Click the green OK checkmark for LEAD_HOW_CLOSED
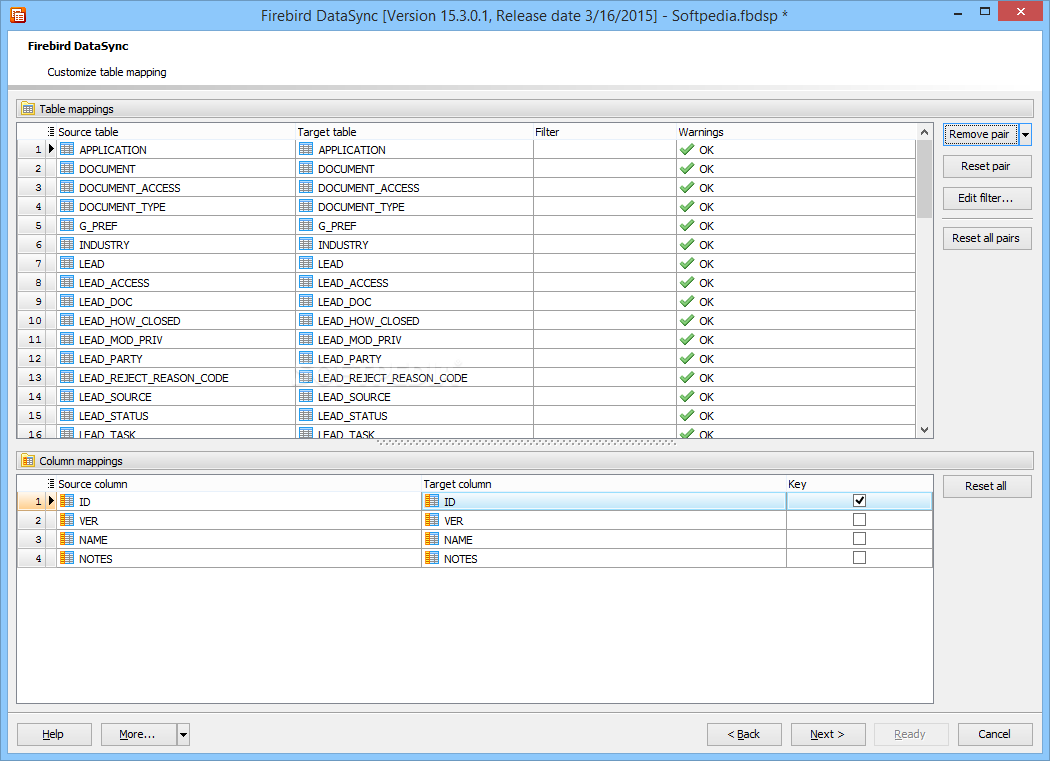Image resolution: width=1050 pixels, height=761 pixels. click(686, 320)
